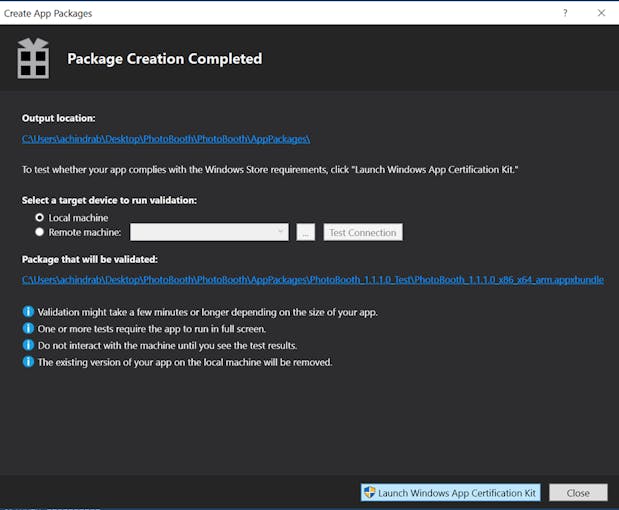This screenshot has width=619, height=510.
Task: Click the package gift box icon
Action: (33, 58)
